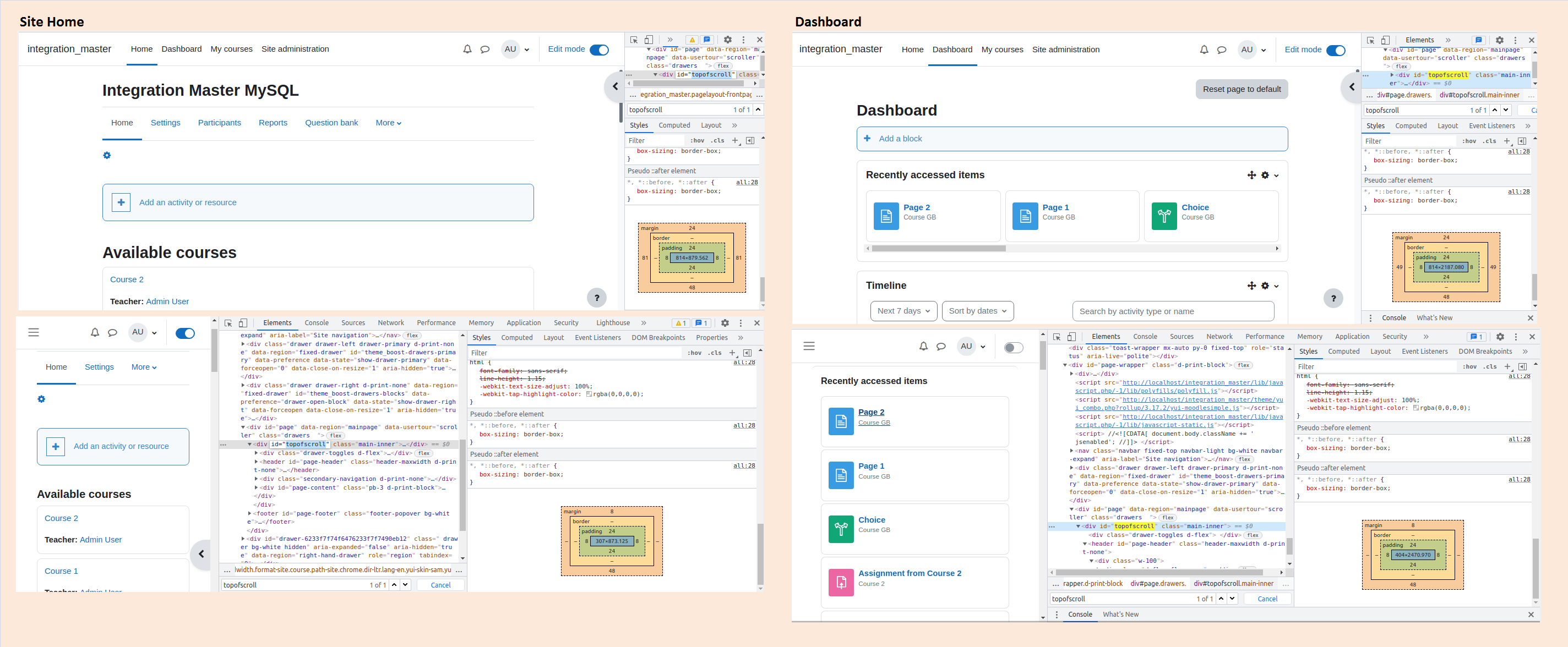Toggle Edit mode switch in wide Dashboard view
Viewport: 1568px width, 647px height.
(x=1336, y=51)
